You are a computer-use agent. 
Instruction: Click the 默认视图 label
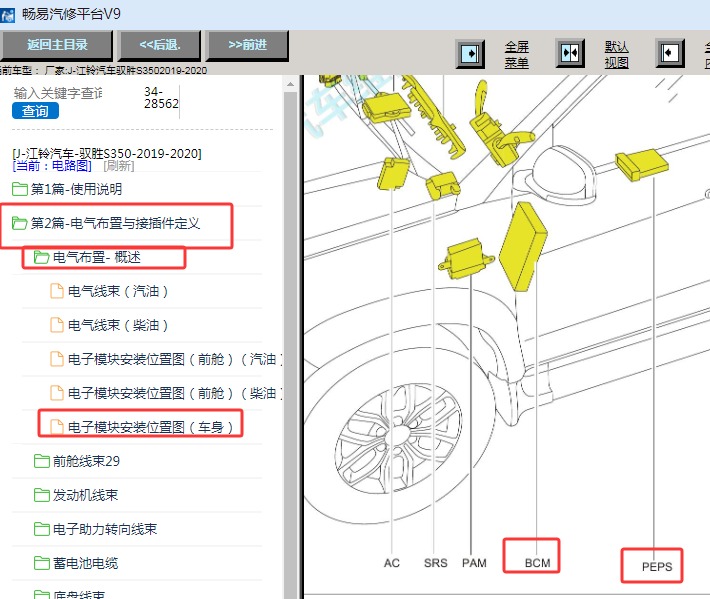616,54
